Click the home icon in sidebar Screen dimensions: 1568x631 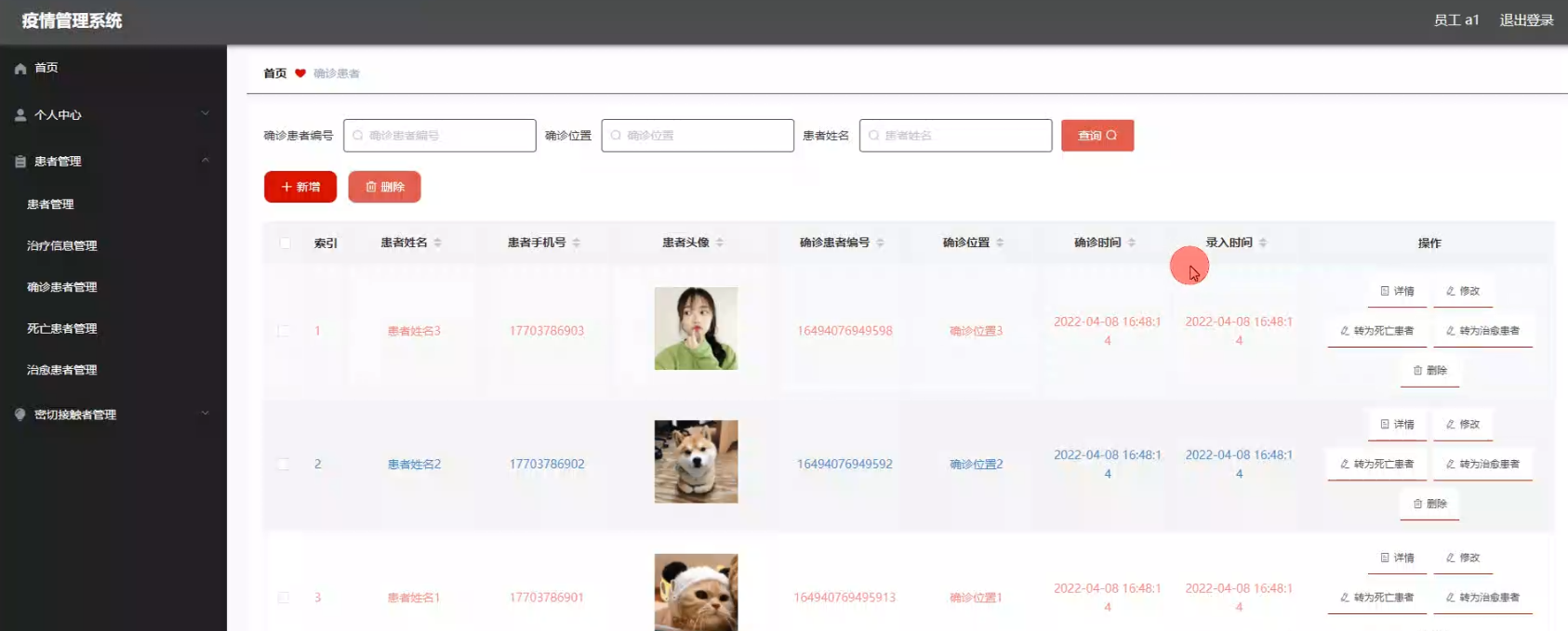20,69
